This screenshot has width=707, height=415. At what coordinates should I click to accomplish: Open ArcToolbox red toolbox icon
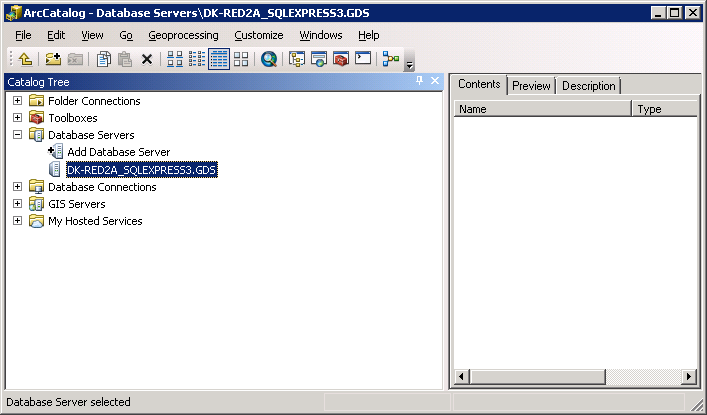pos(341,59)
